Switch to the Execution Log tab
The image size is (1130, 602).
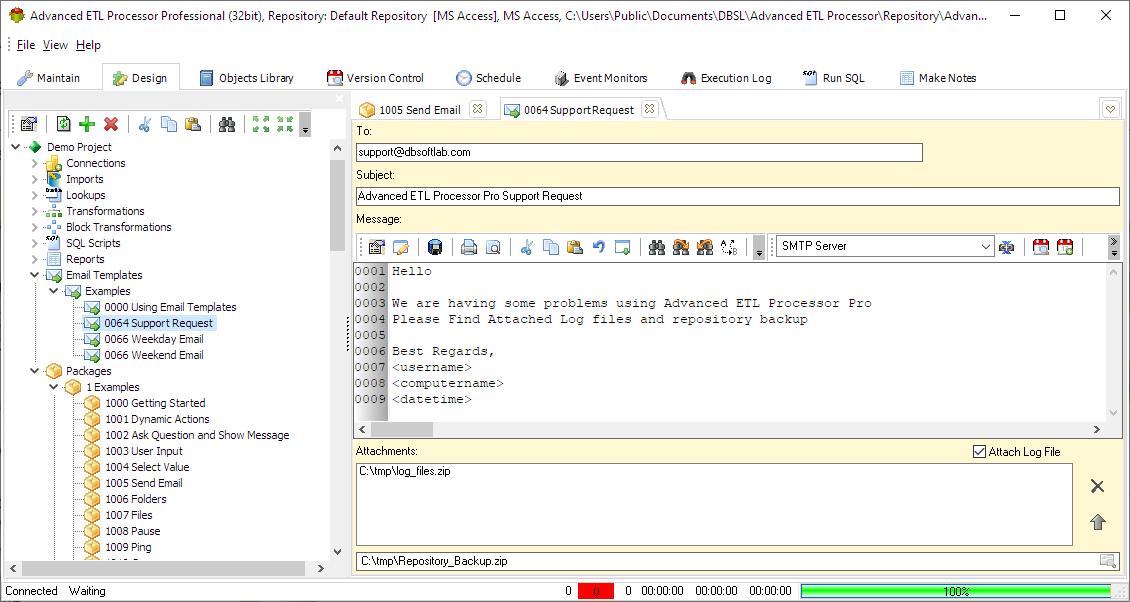point(726,78)
